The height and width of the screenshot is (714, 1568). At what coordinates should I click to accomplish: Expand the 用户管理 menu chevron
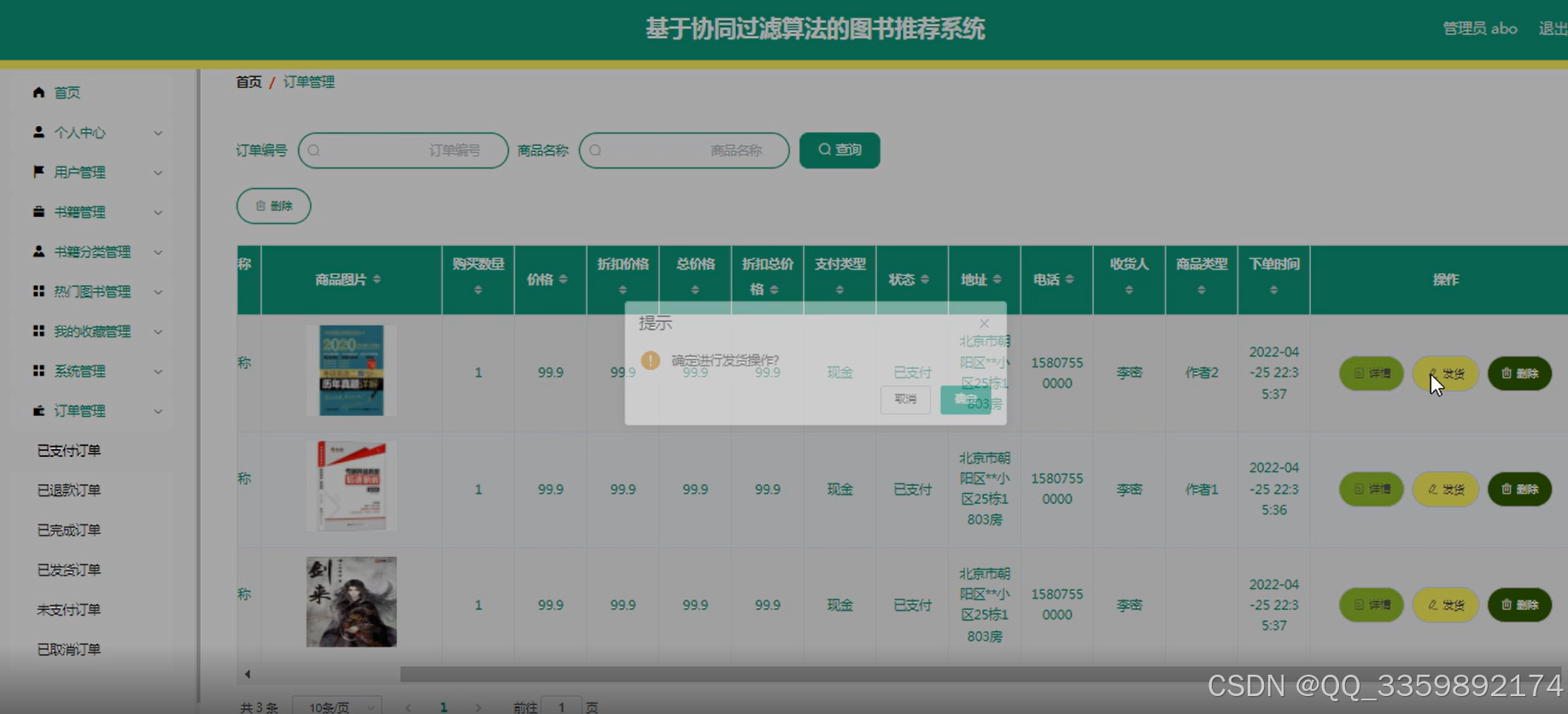158,173
